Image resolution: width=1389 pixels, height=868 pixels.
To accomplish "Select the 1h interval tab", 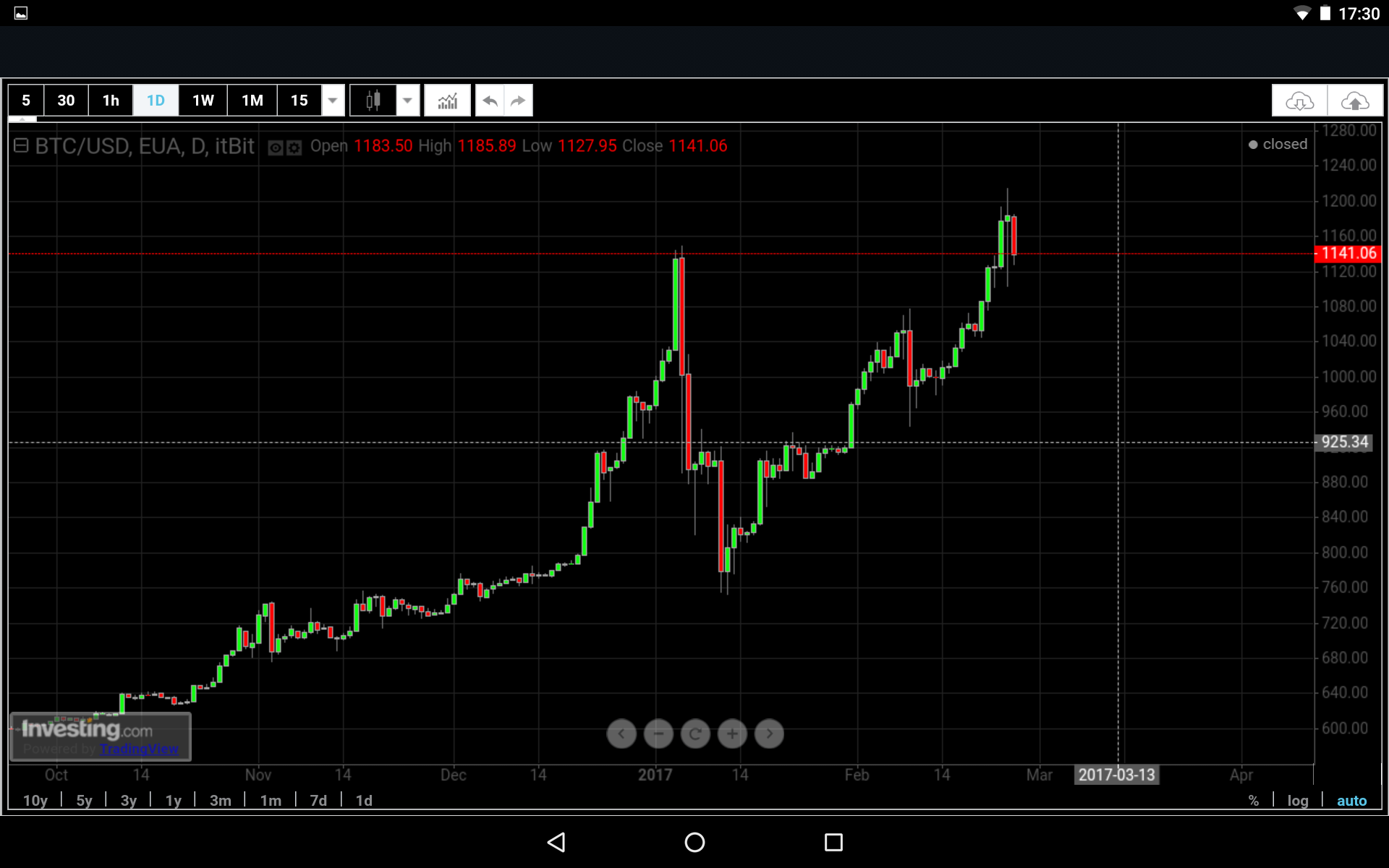I will [111, 101].
